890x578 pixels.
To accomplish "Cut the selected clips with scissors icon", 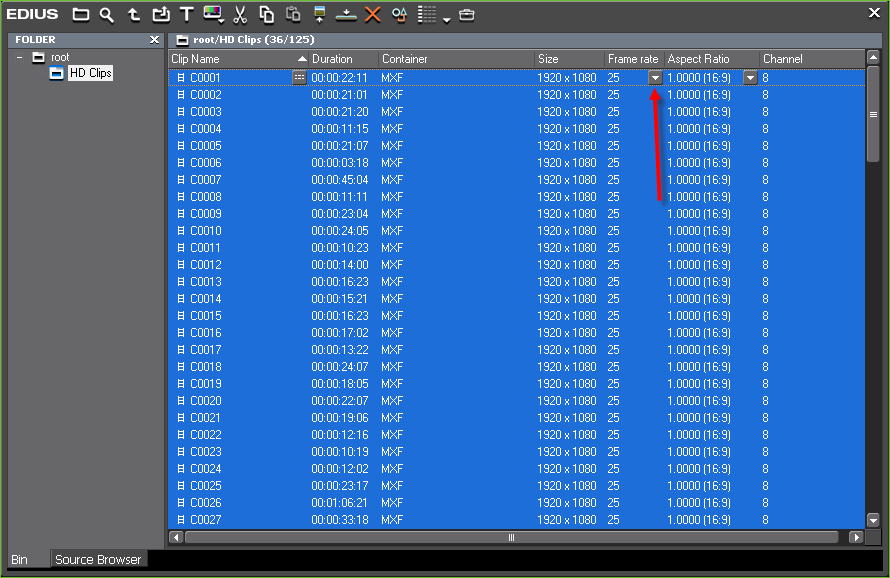I will [x=240, y=15].
